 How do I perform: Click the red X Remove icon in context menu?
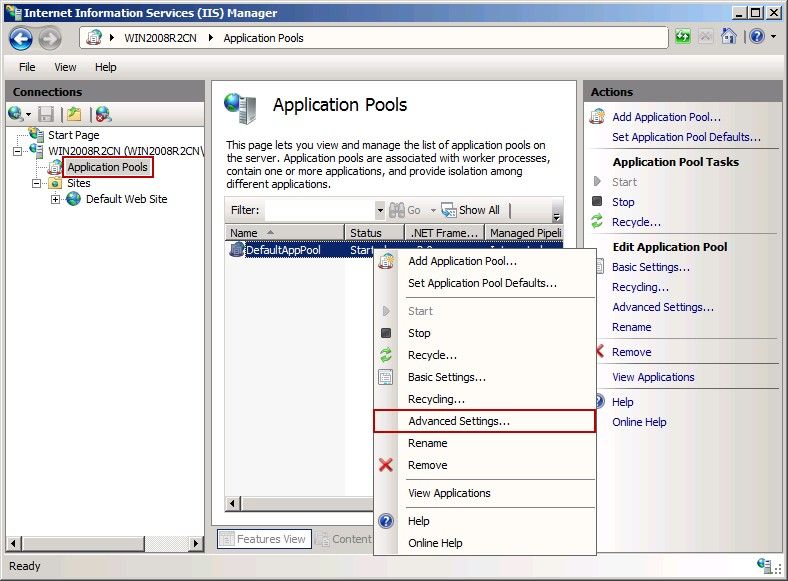(x=386, y=465)
